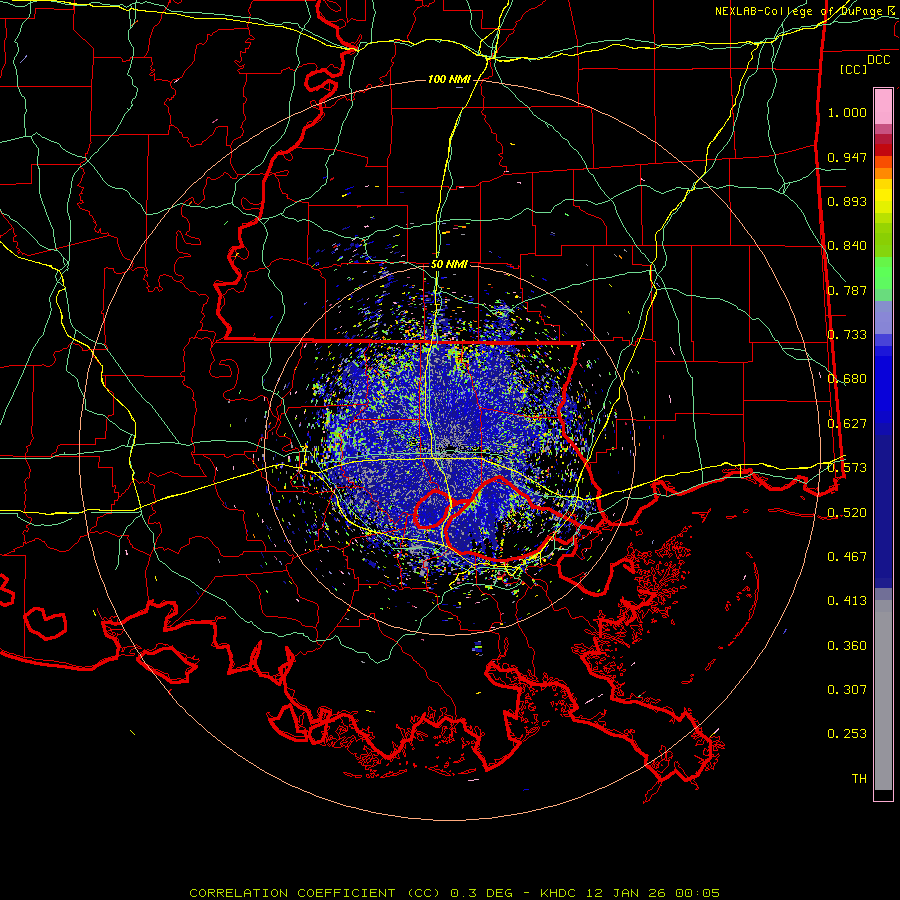
Task: Click the Correlation Coefficient KHDC caption line
Action: [x=454, y=893]
